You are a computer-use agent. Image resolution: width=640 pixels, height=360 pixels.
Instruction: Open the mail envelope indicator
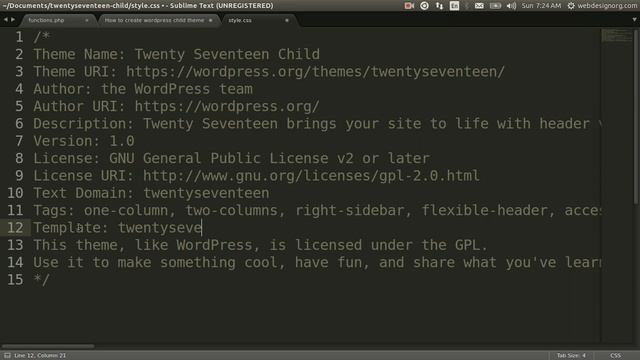click(x=479, y=6)
